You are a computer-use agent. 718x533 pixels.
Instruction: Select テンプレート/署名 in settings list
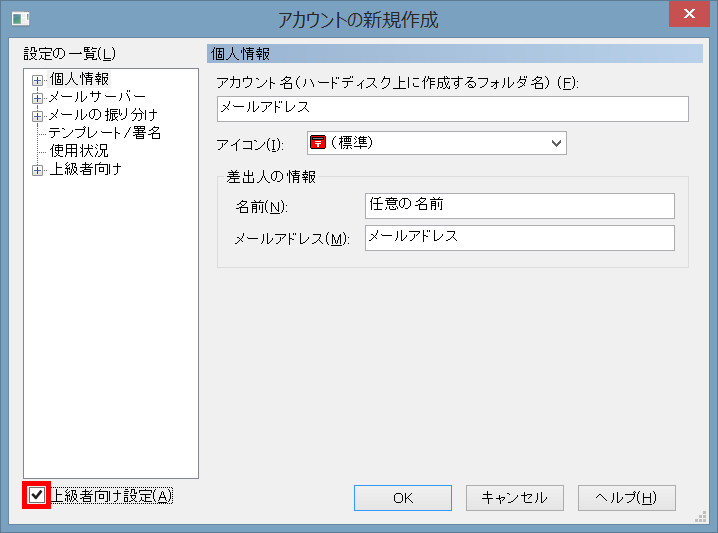pyautogui.click(x=104, y=133)
